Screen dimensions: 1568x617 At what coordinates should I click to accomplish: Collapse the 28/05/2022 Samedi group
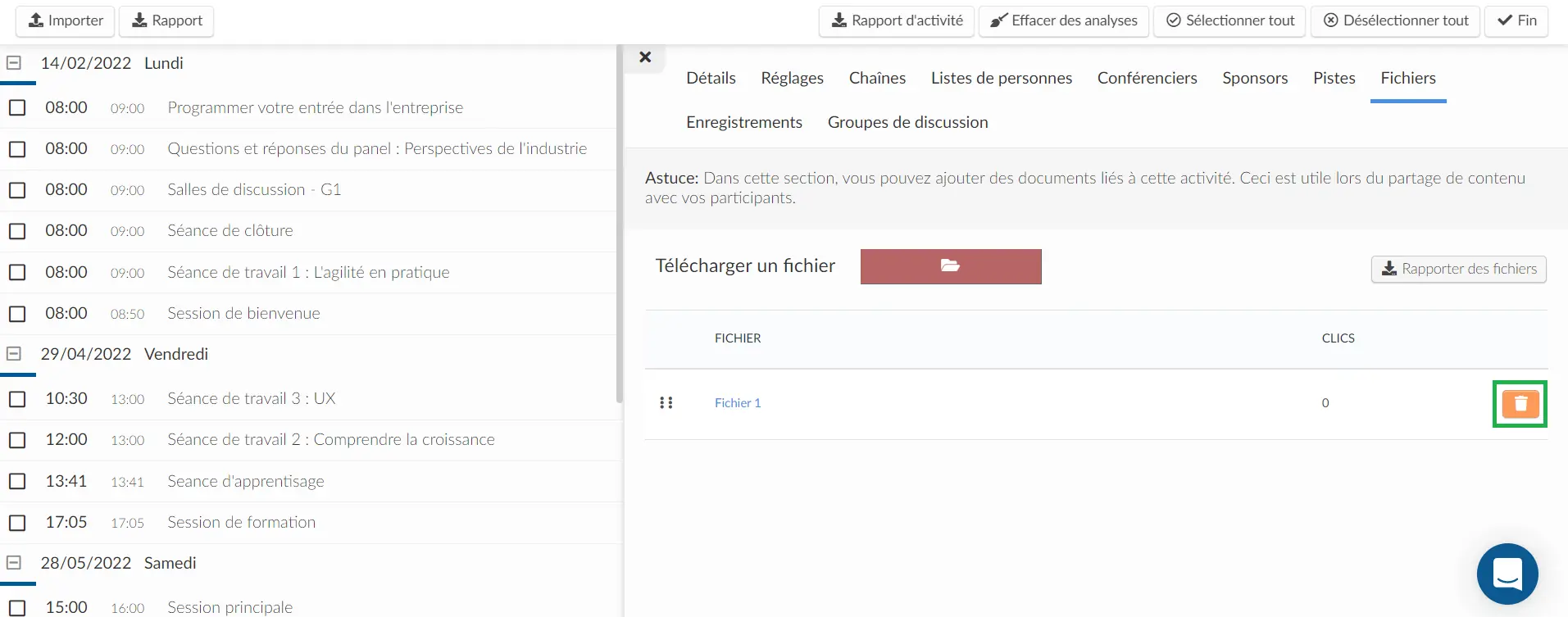(x=14, y=562)
